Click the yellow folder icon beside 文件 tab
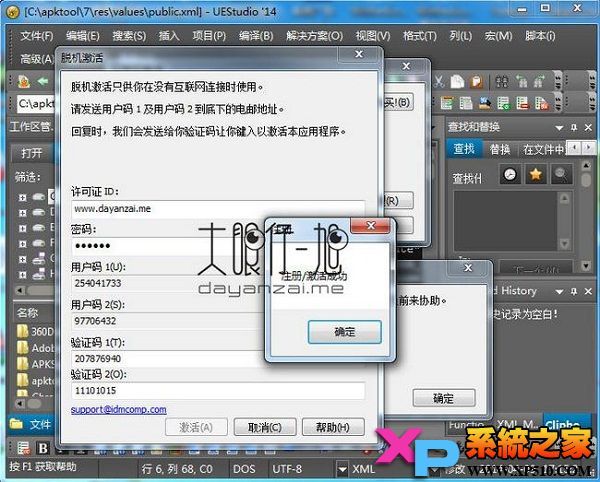The image size is (600, 482). [16, 423]
